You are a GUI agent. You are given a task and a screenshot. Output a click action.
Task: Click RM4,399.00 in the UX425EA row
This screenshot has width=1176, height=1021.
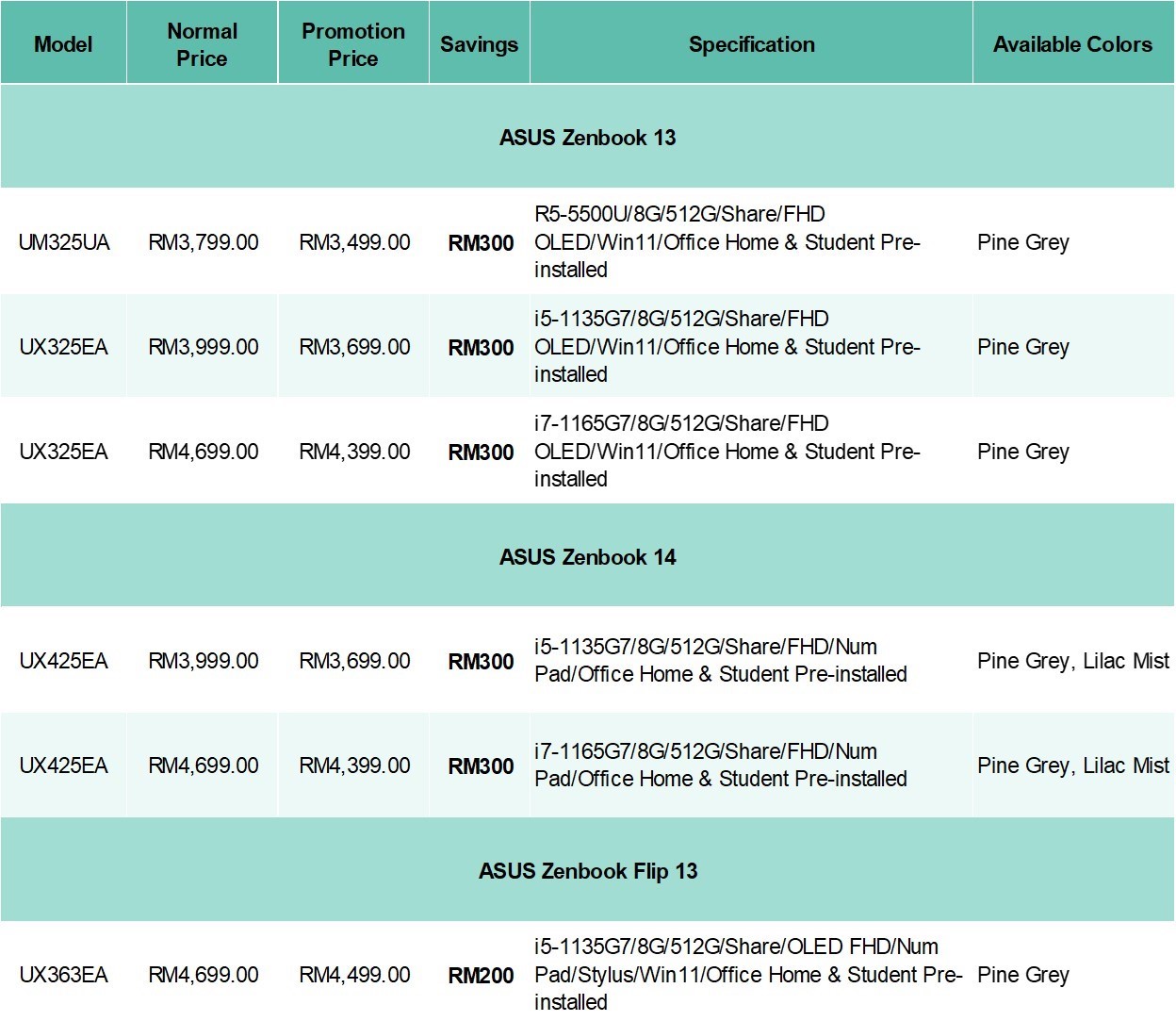tap(354, 766)
